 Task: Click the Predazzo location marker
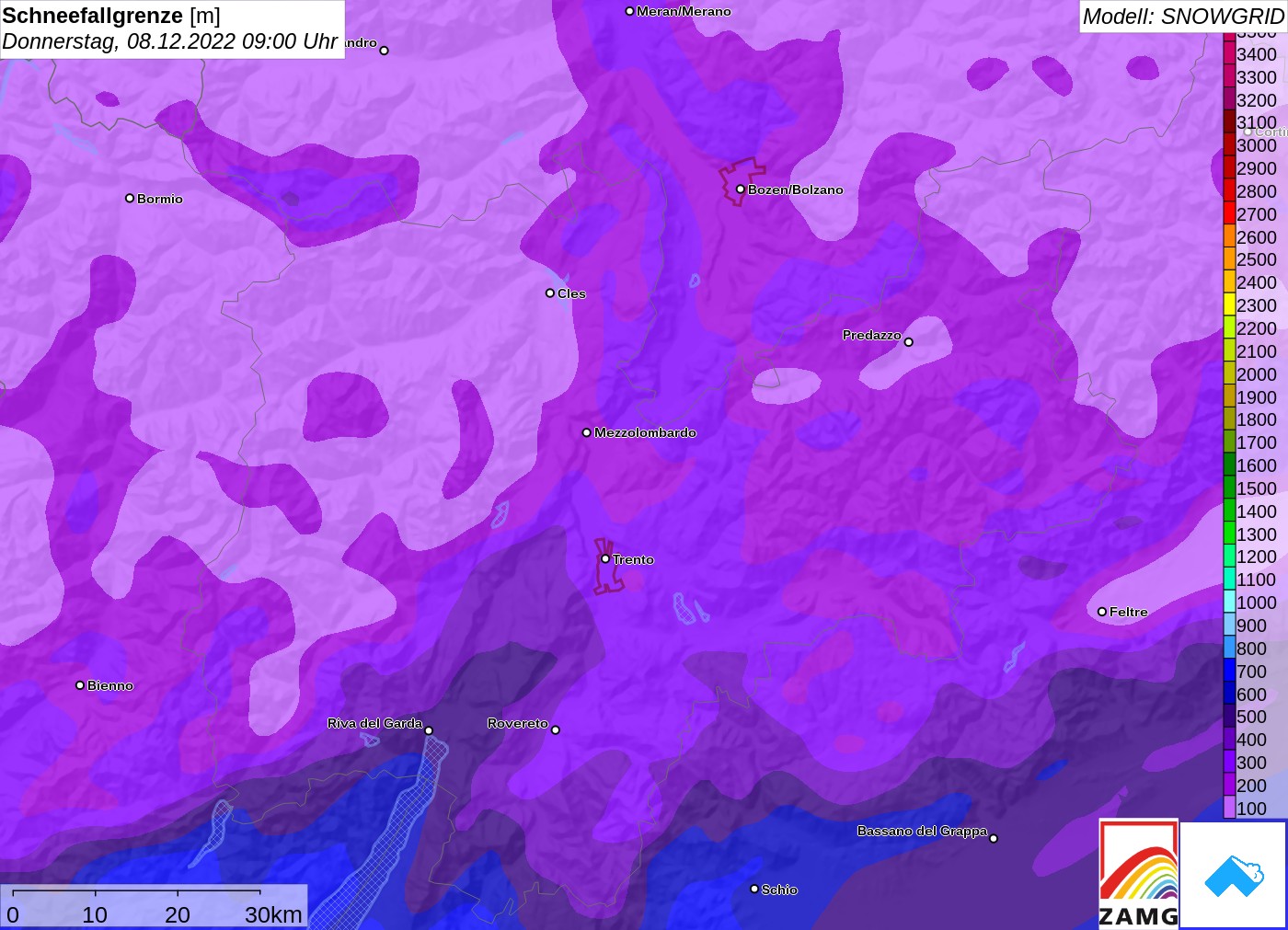pyautogui.click(x=909, y=342)
